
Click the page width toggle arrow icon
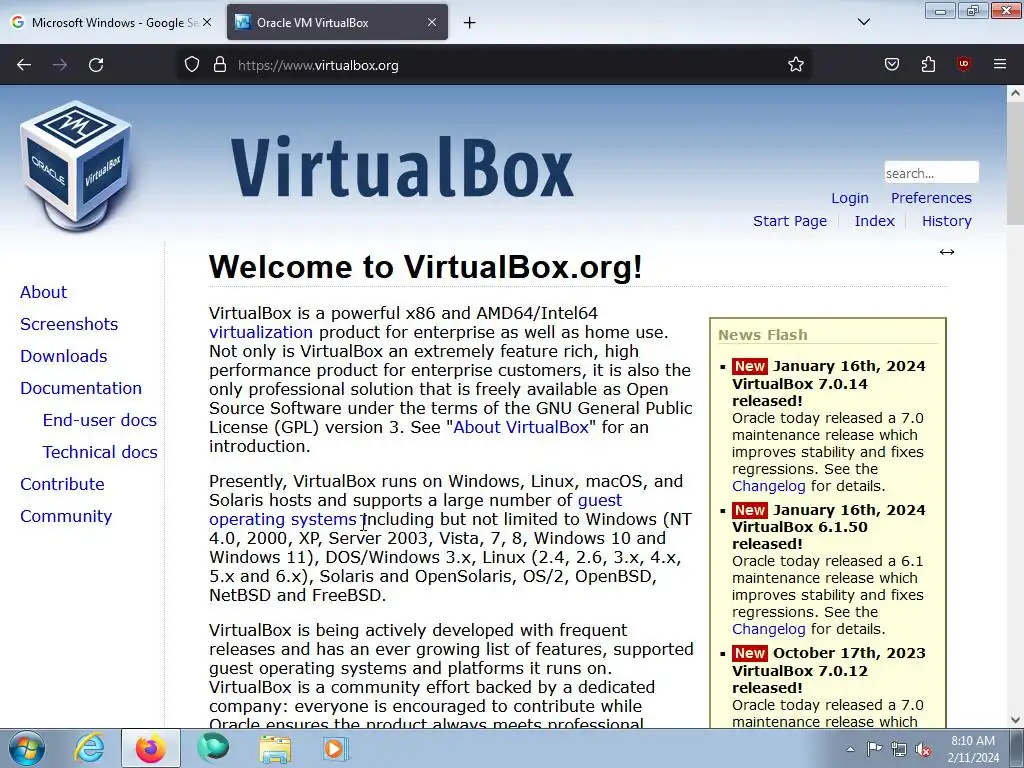pos(947,252)
